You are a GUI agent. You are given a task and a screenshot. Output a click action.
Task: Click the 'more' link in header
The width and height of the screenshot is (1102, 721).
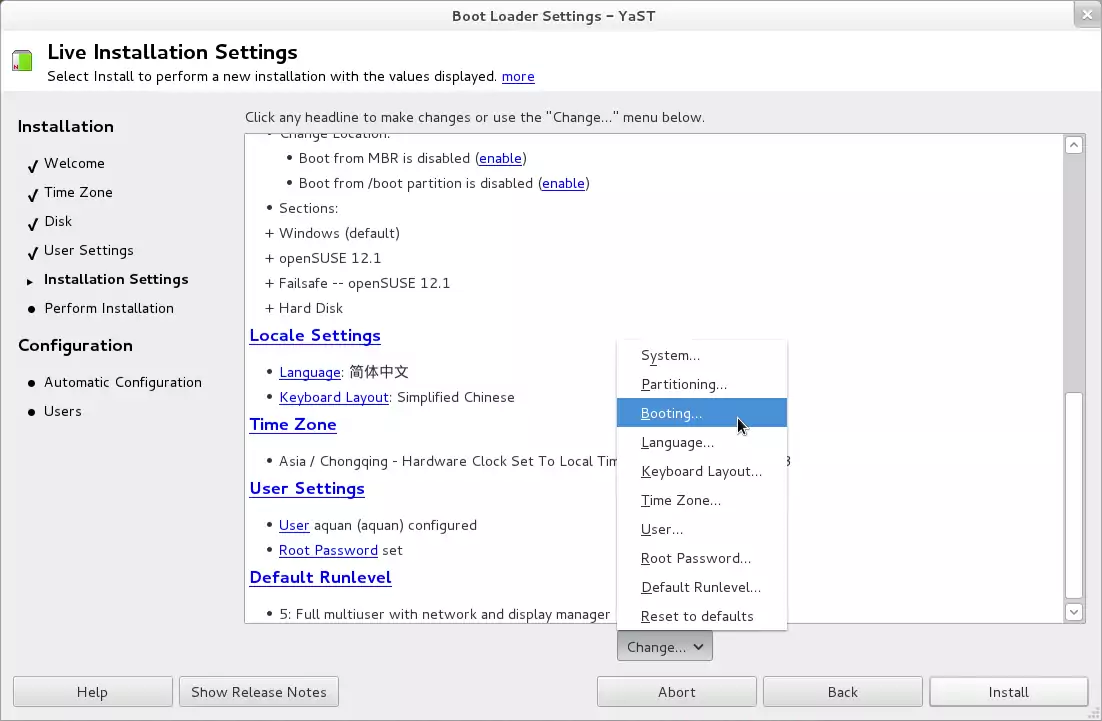coord(518,76)
